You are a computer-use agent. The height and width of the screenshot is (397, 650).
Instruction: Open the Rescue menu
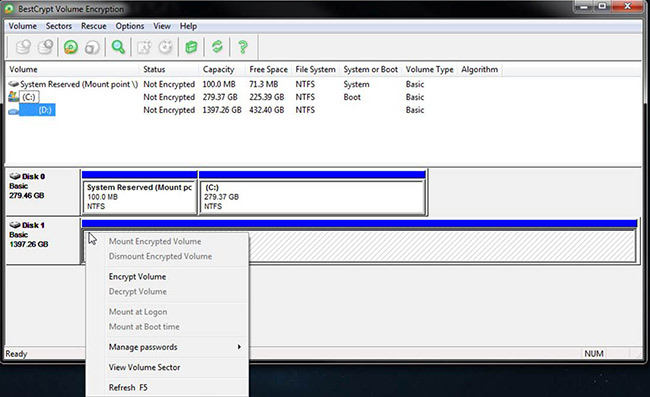pyautogui.click(x=94, y=26)
